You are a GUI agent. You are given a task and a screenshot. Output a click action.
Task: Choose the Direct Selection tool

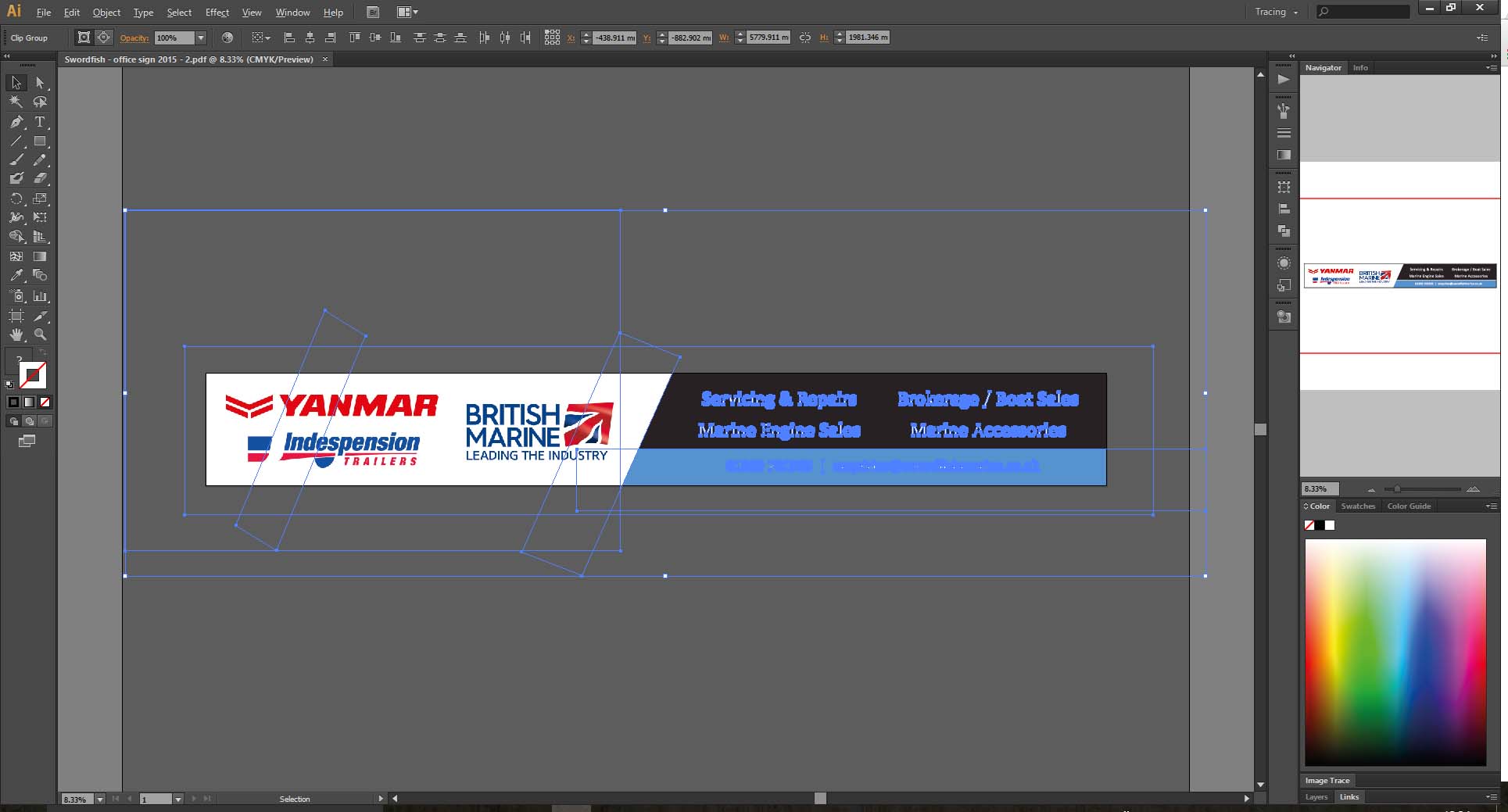tap(40, 83)
